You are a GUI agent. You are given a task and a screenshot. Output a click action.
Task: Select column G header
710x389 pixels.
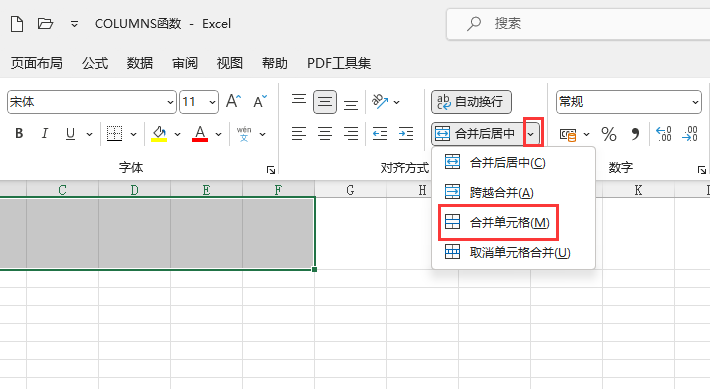coord(350,190)
